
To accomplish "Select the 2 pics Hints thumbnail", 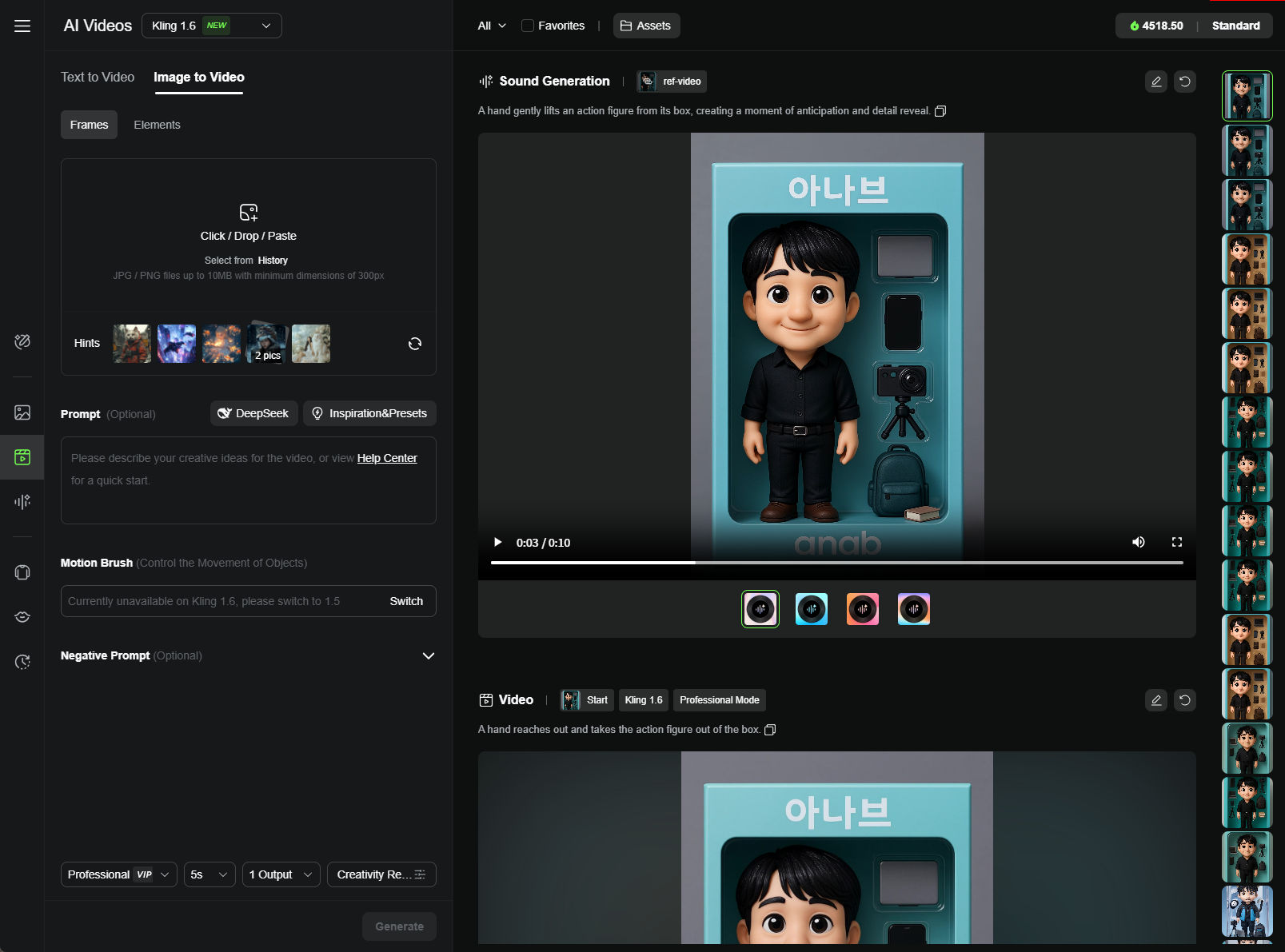I will coord(266,344).
